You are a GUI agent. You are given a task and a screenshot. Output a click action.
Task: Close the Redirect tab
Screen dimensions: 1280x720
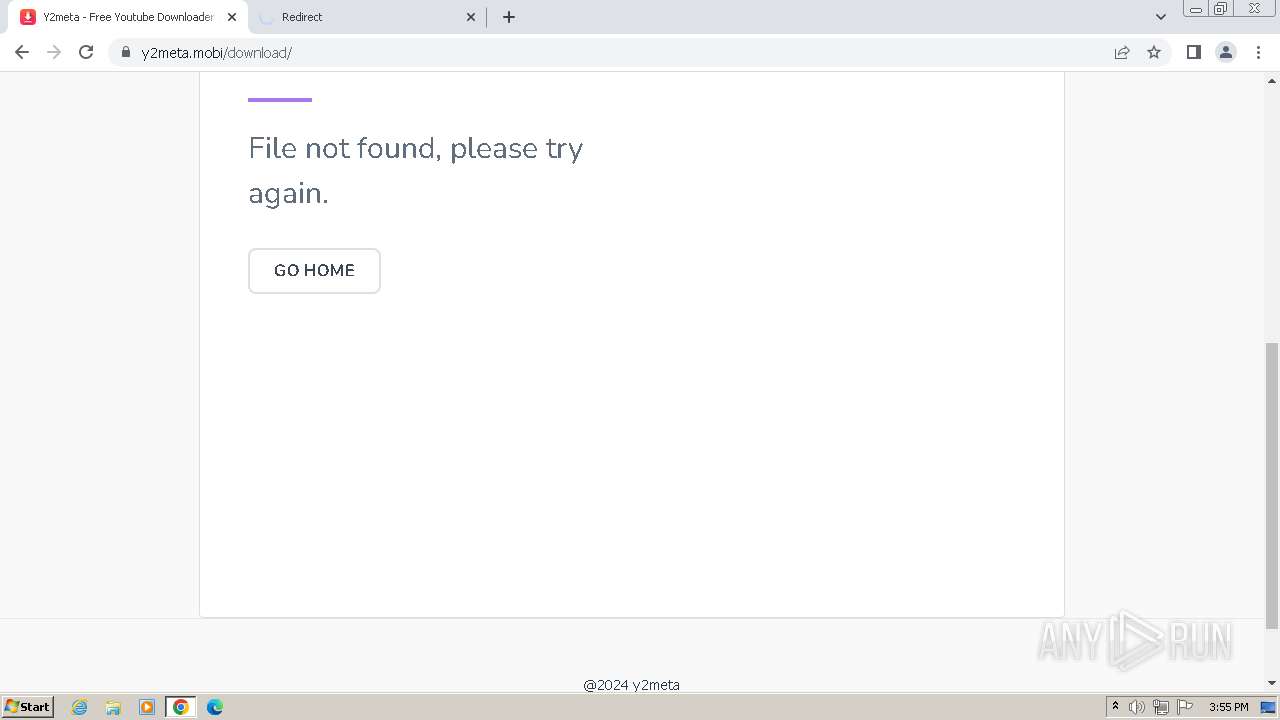[471, 17]
